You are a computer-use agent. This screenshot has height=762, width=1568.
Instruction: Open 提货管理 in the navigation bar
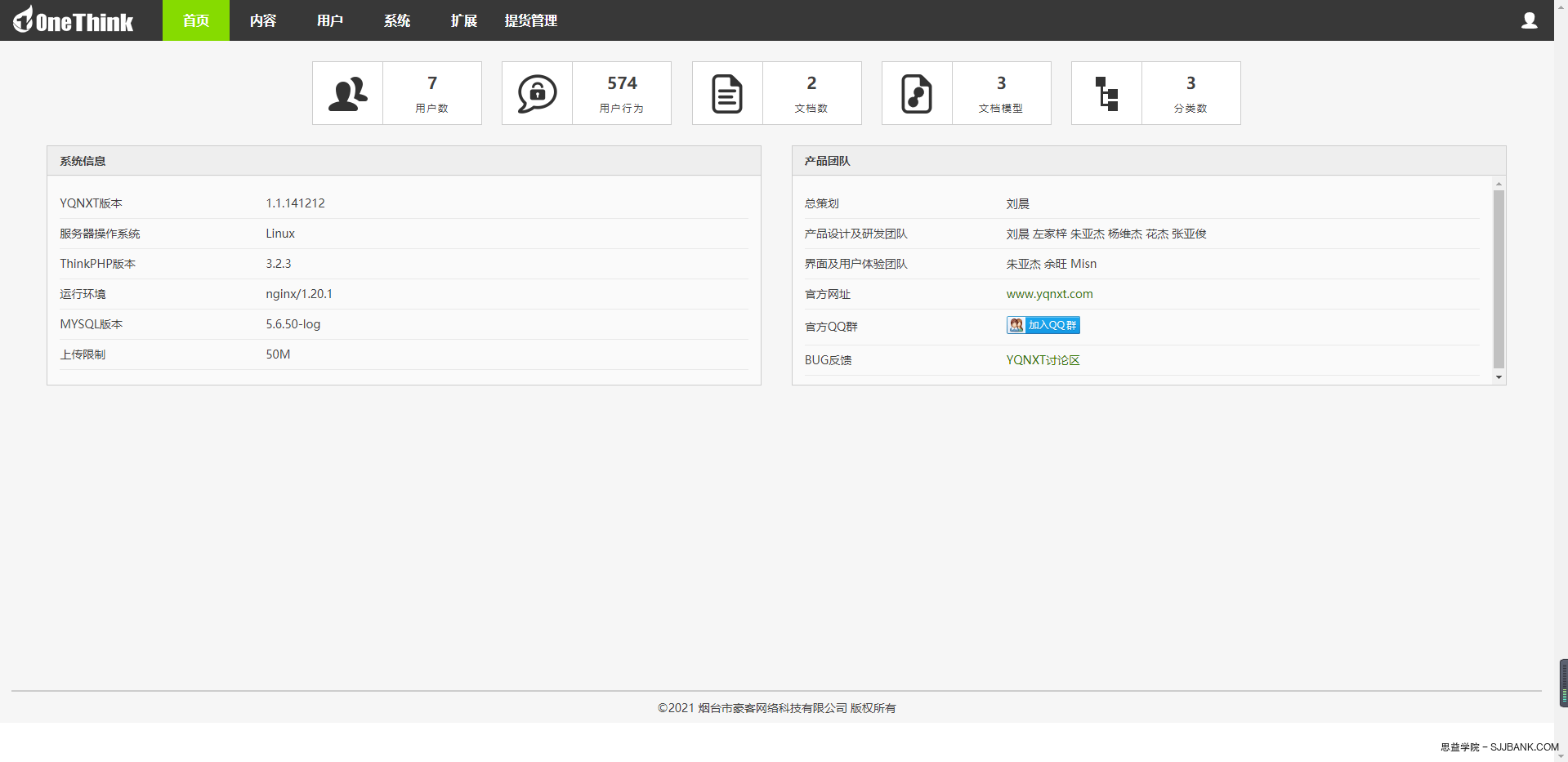tap(531, 20)
